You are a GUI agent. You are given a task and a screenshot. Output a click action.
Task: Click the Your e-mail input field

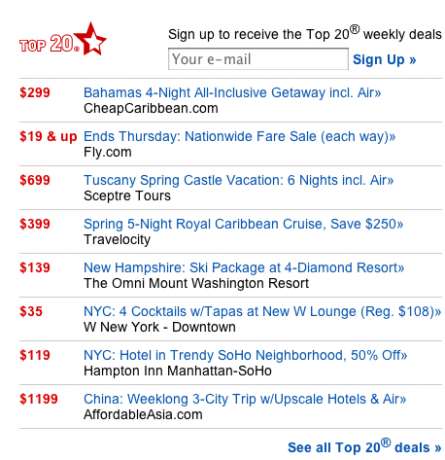[258, 59]
